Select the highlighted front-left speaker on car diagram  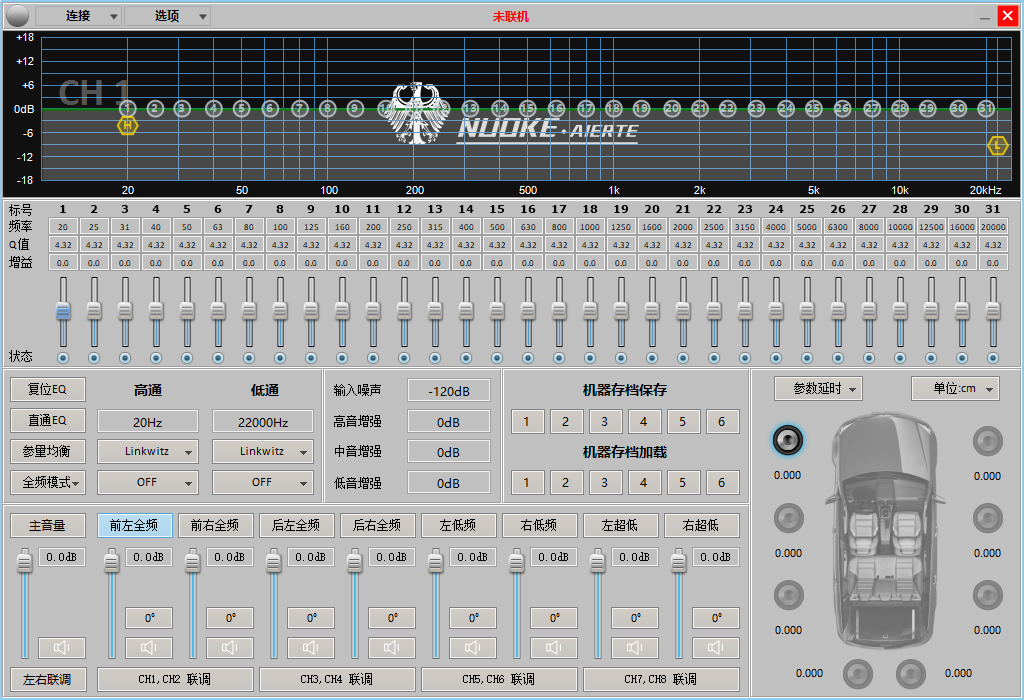[x=788, y=440]
